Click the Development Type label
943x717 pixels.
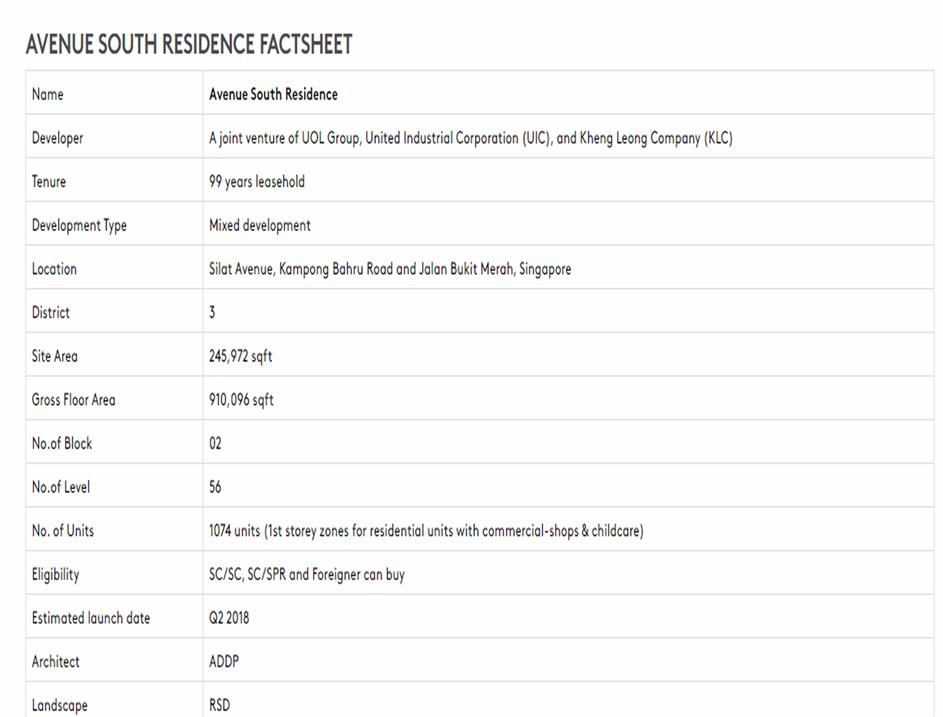(x=79, y=225)
